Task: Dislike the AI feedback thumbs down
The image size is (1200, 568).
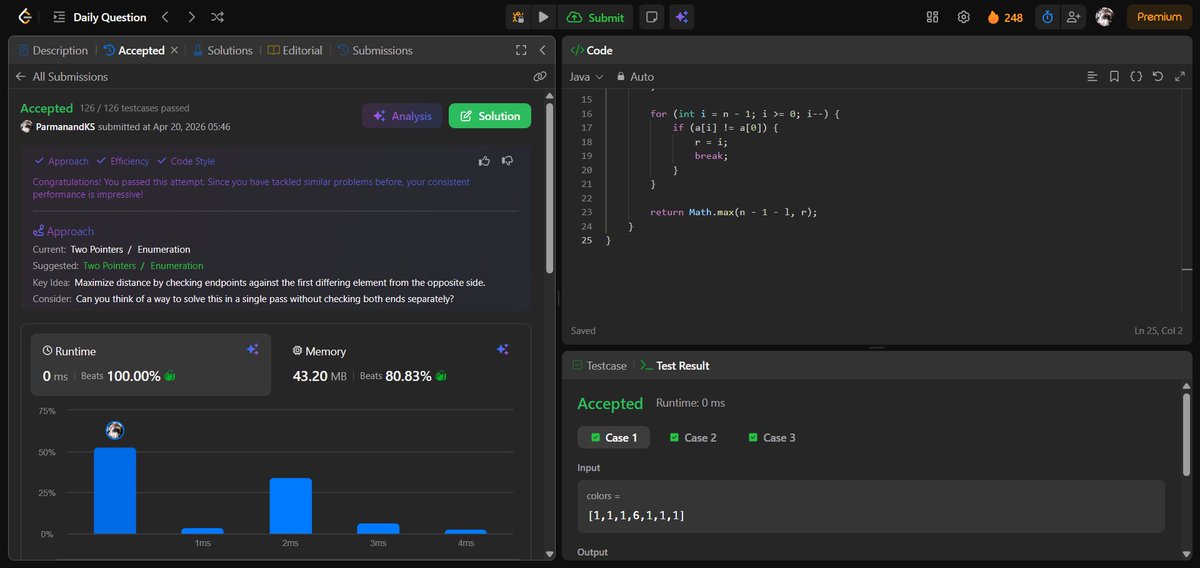Action: 507,160
